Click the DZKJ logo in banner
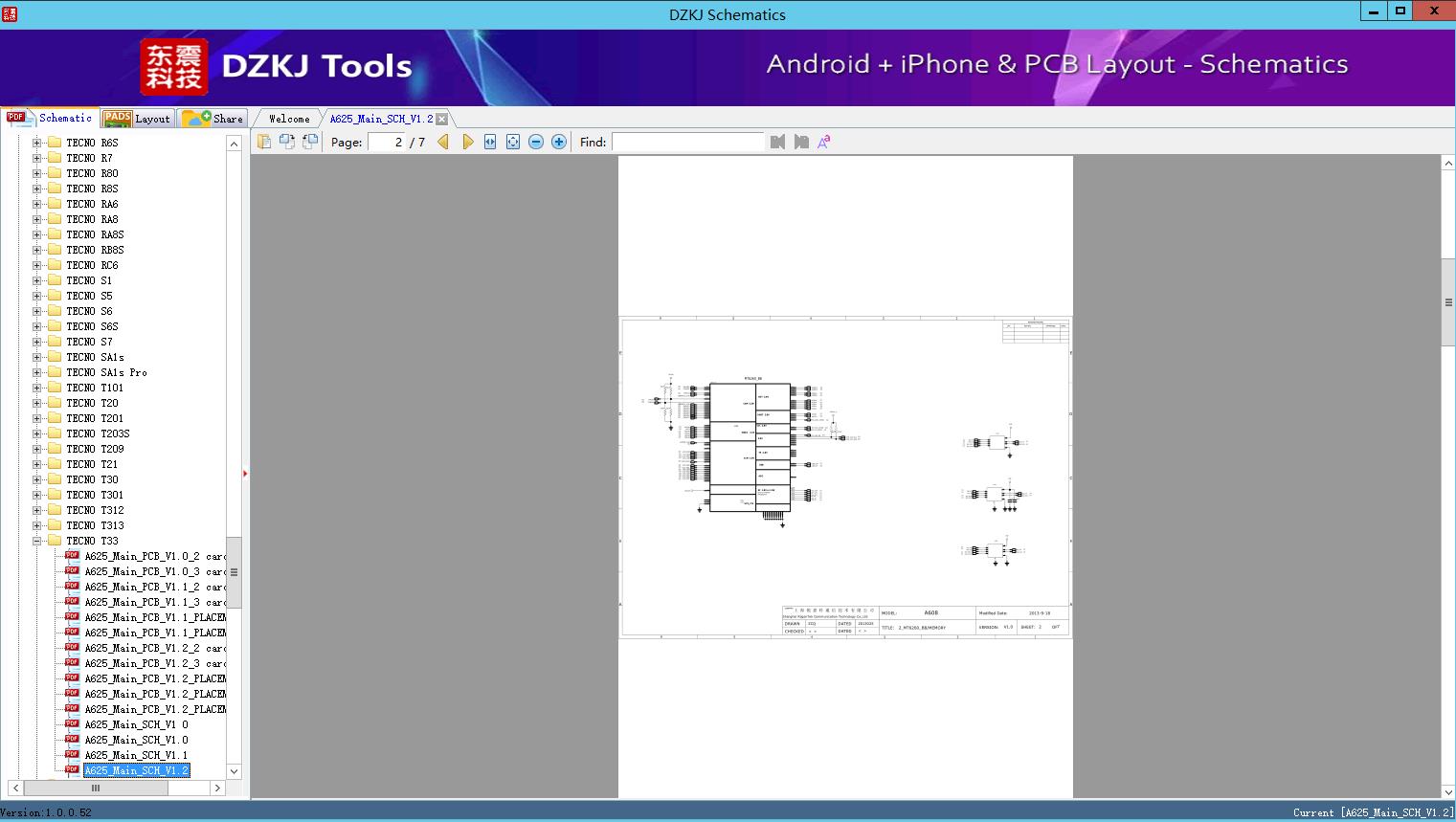The height and width of the screenshot is (822, 1456). point(173,67)
